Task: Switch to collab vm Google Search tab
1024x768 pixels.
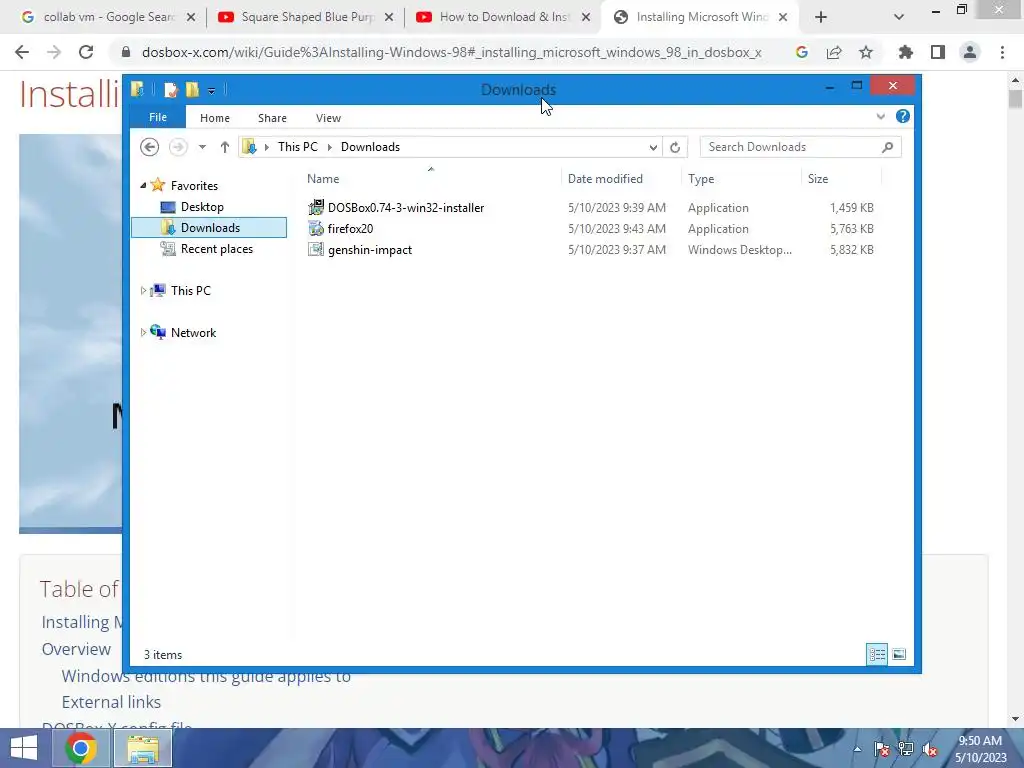Action: (108, 17)
